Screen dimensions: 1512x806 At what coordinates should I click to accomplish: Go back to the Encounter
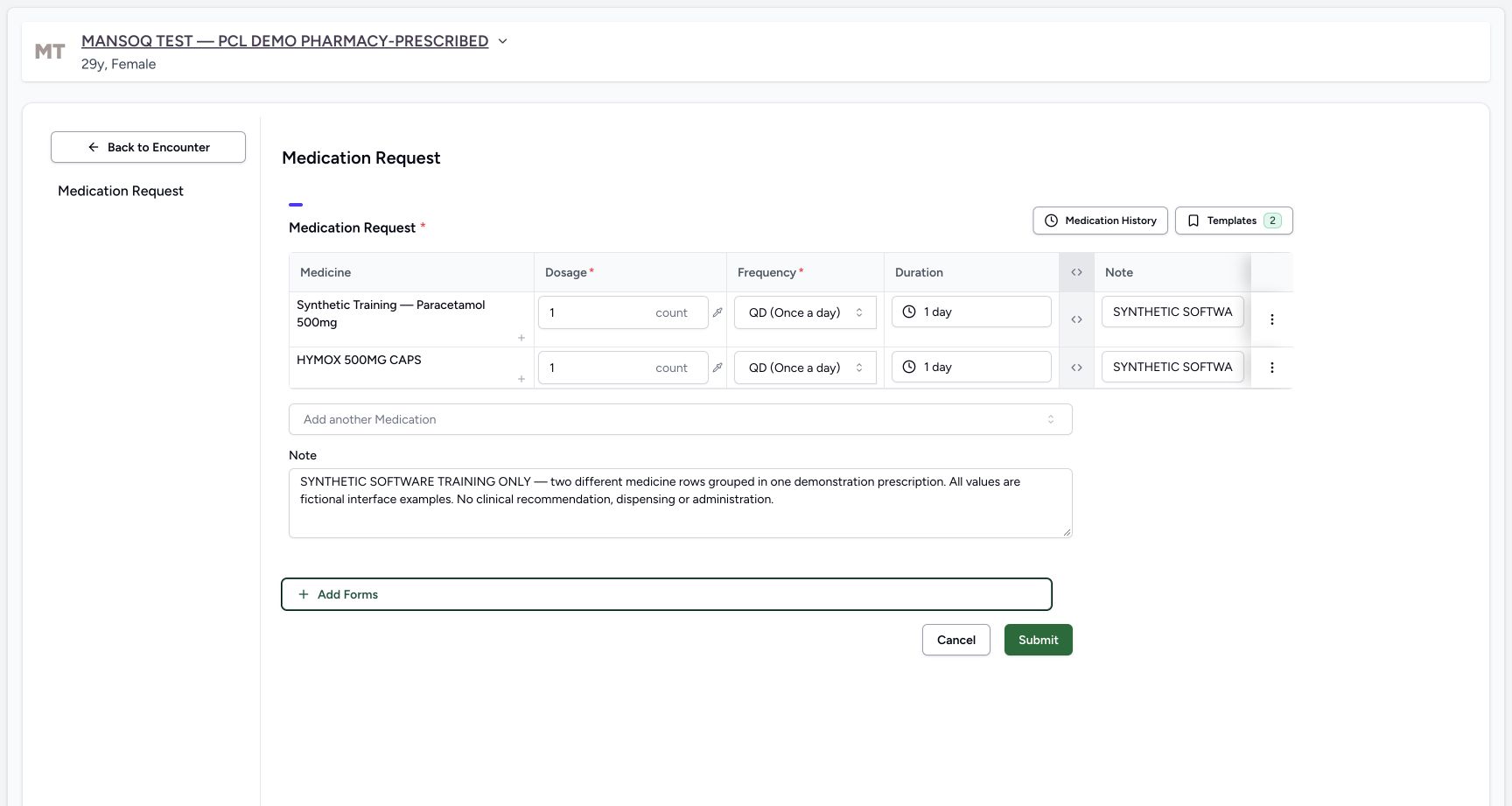click(x=148, y=147)
